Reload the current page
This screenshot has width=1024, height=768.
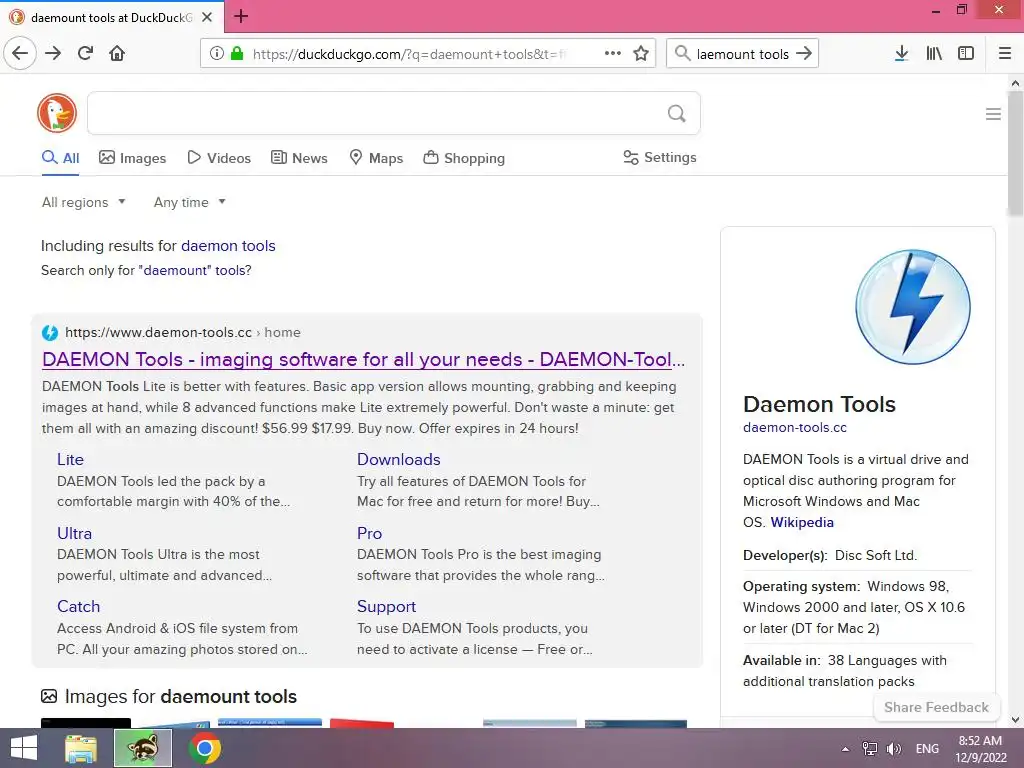tap(86, 53)
